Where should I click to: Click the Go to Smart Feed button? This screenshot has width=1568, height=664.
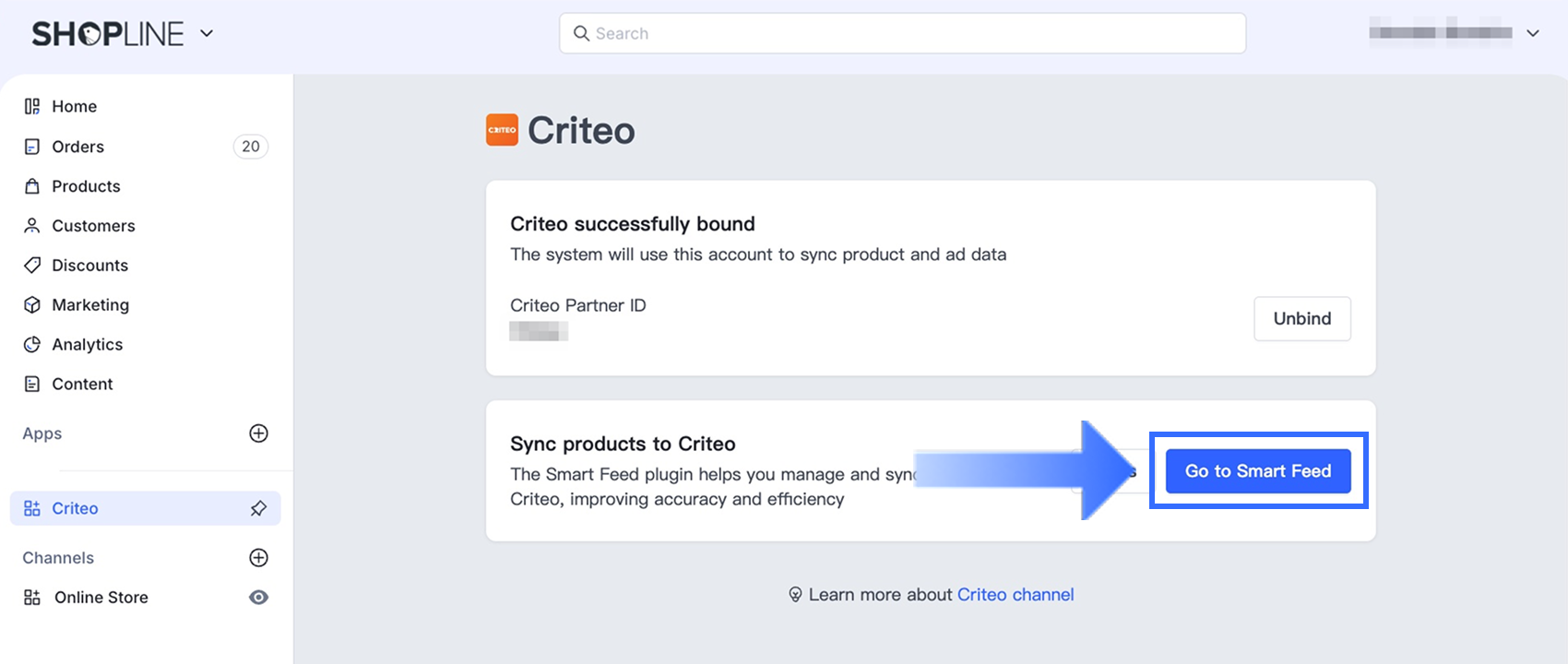[x=1258, y=471]
